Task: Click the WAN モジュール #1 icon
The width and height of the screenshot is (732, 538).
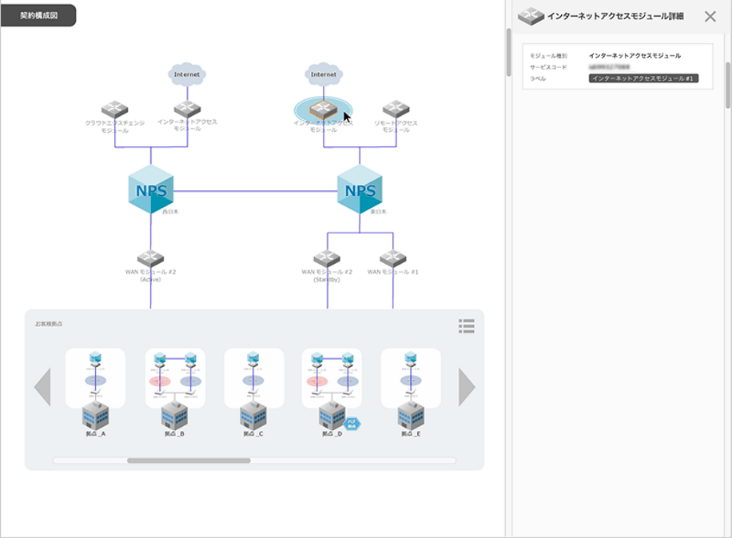Action: [x=393, y=258]
